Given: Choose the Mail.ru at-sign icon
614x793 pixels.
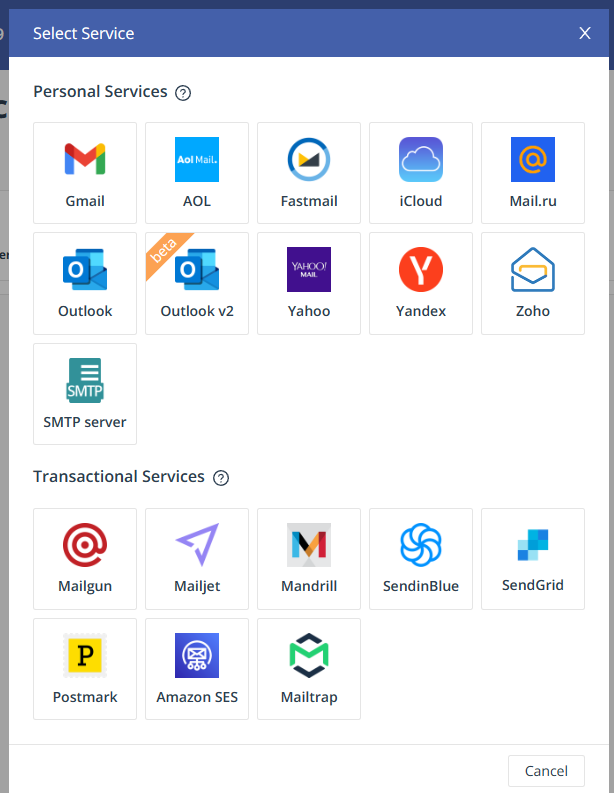Looking at the screenshot, I should 533,159.
